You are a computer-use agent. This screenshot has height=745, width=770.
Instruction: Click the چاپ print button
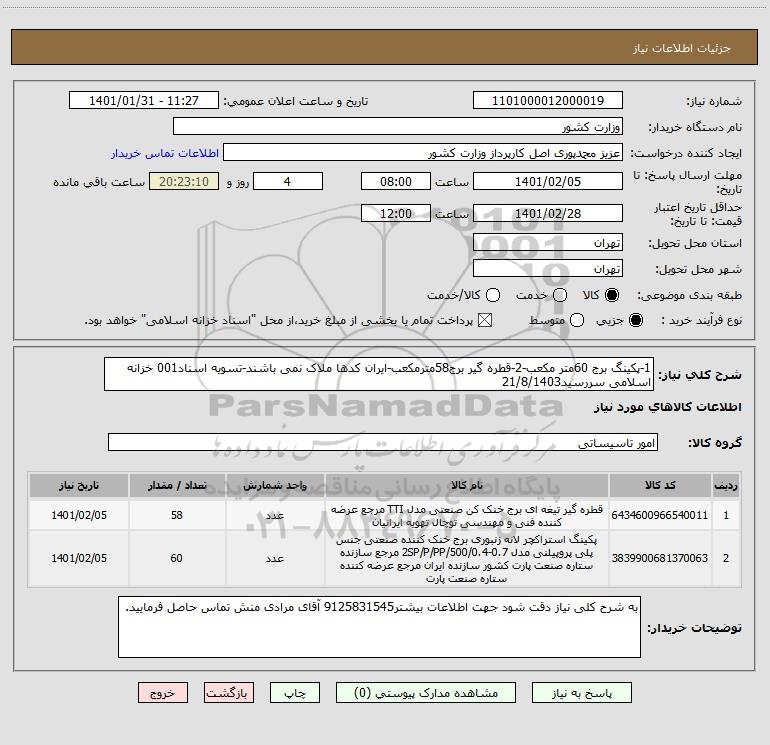295,692
